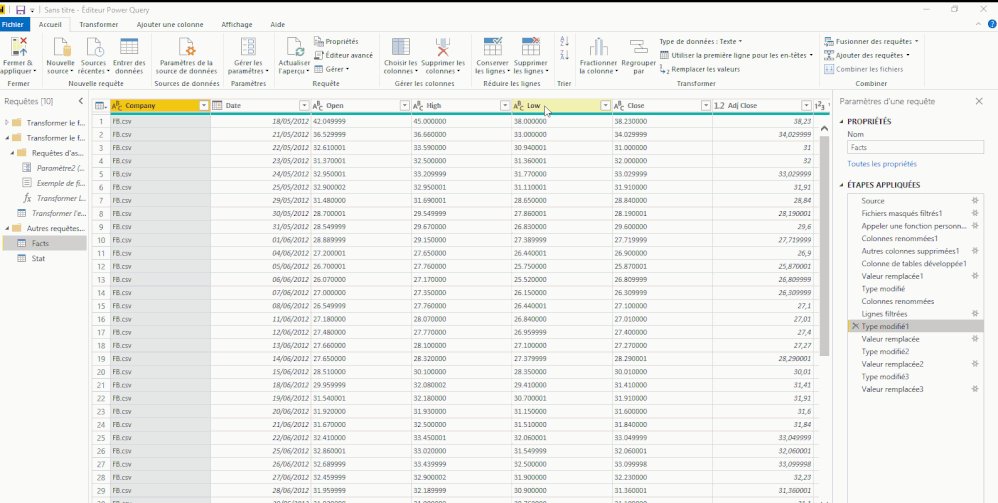Switch to Aide tab
Viewport: 998px width, 503px height.
[x=278, y=25]
